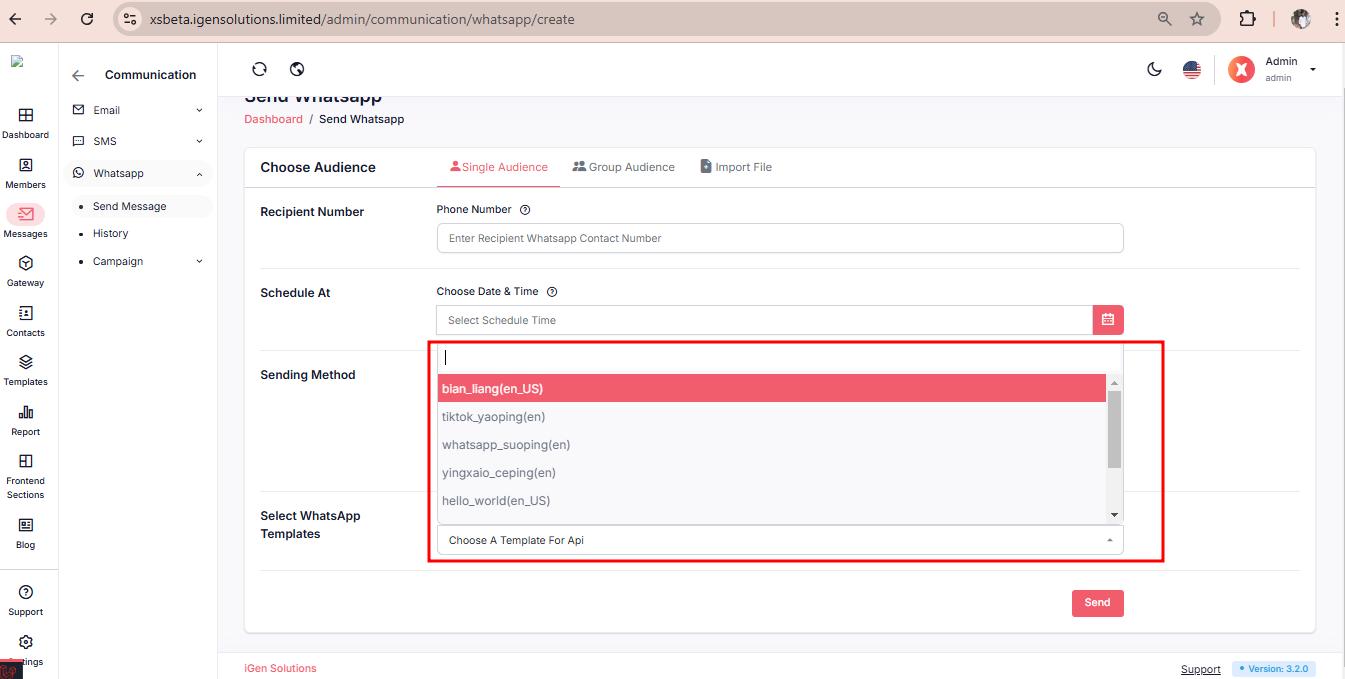The width and height of the screenshot is (1345, 679).
Task: Open the Gateway sidebar icon
Action: [25, 270]
